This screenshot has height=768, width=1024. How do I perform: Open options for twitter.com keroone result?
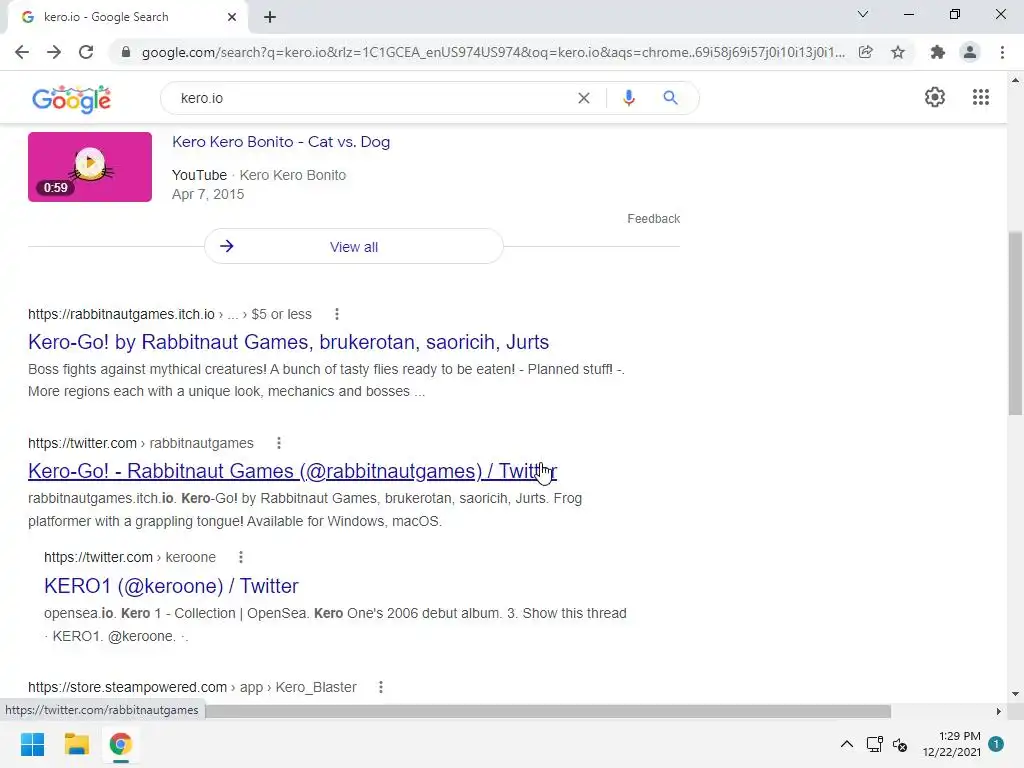click(241, 557)
